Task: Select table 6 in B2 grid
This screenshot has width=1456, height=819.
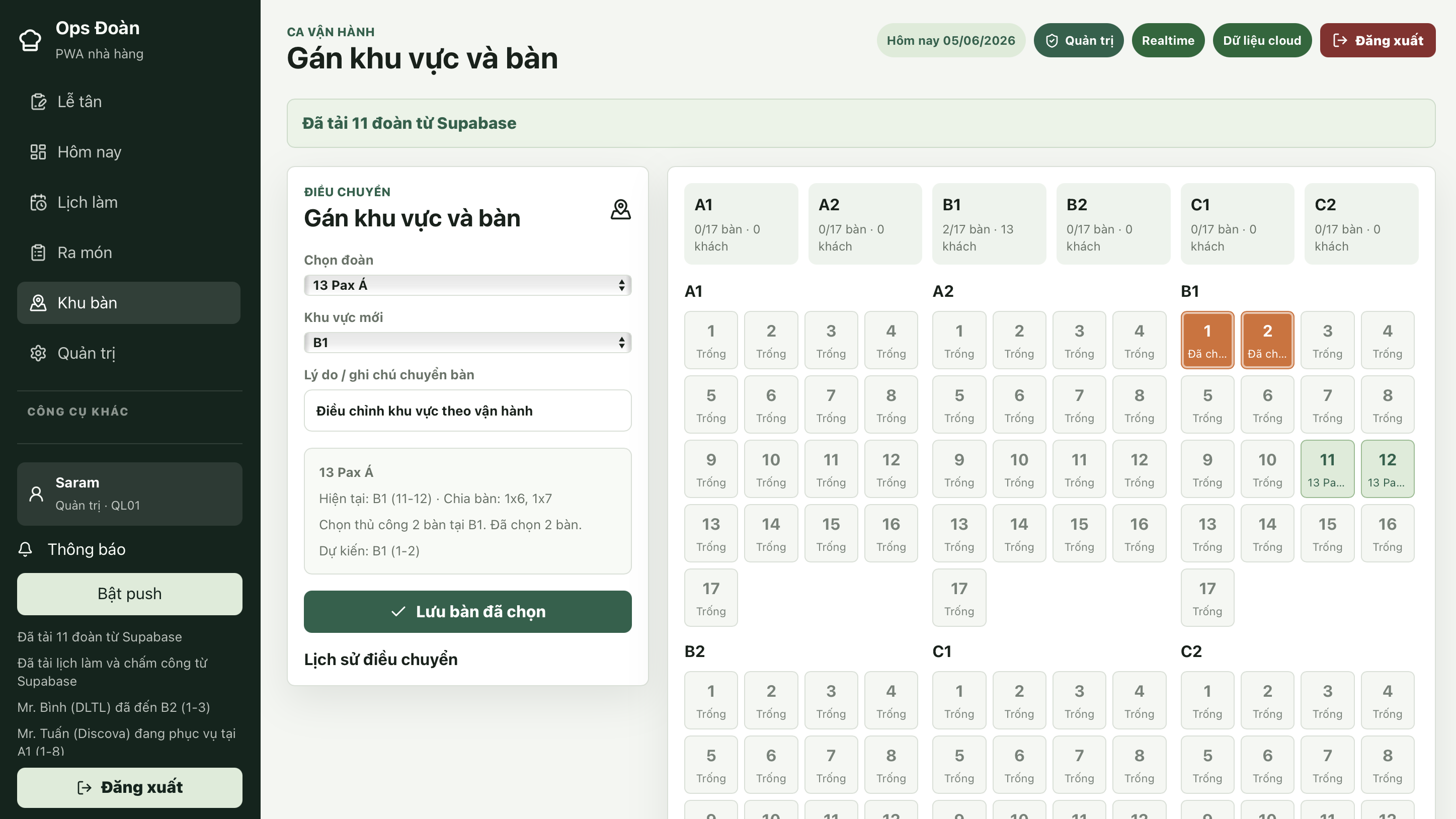Action: click(x=770, y=765)
